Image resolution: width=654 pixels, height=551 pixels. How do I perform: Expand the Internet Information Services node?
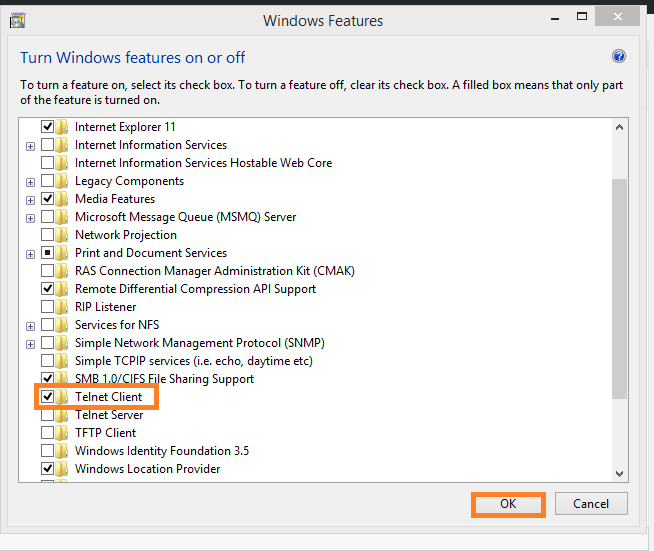click(30, 146)
